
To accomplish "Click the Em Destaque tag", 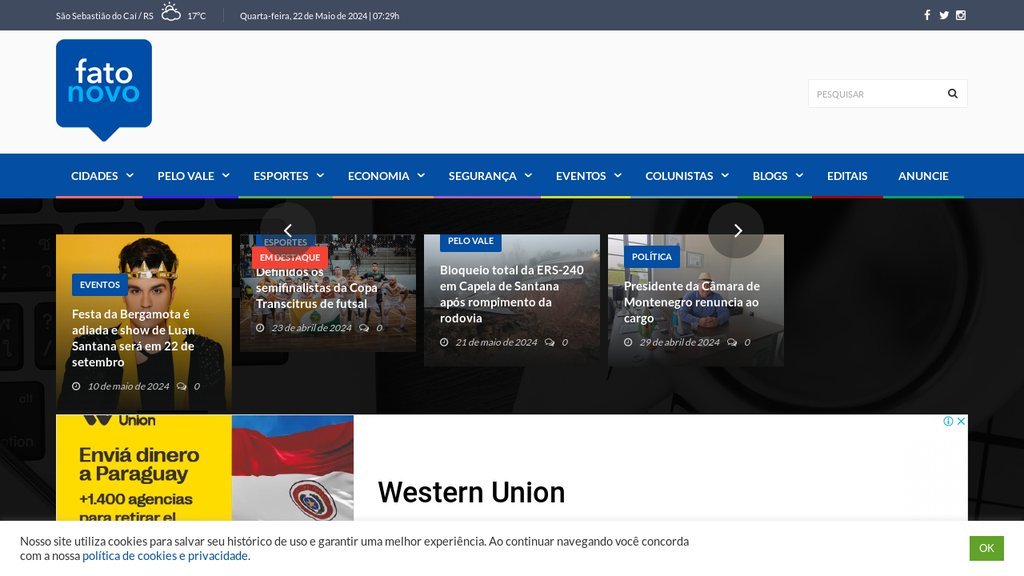I will (290, 257).
